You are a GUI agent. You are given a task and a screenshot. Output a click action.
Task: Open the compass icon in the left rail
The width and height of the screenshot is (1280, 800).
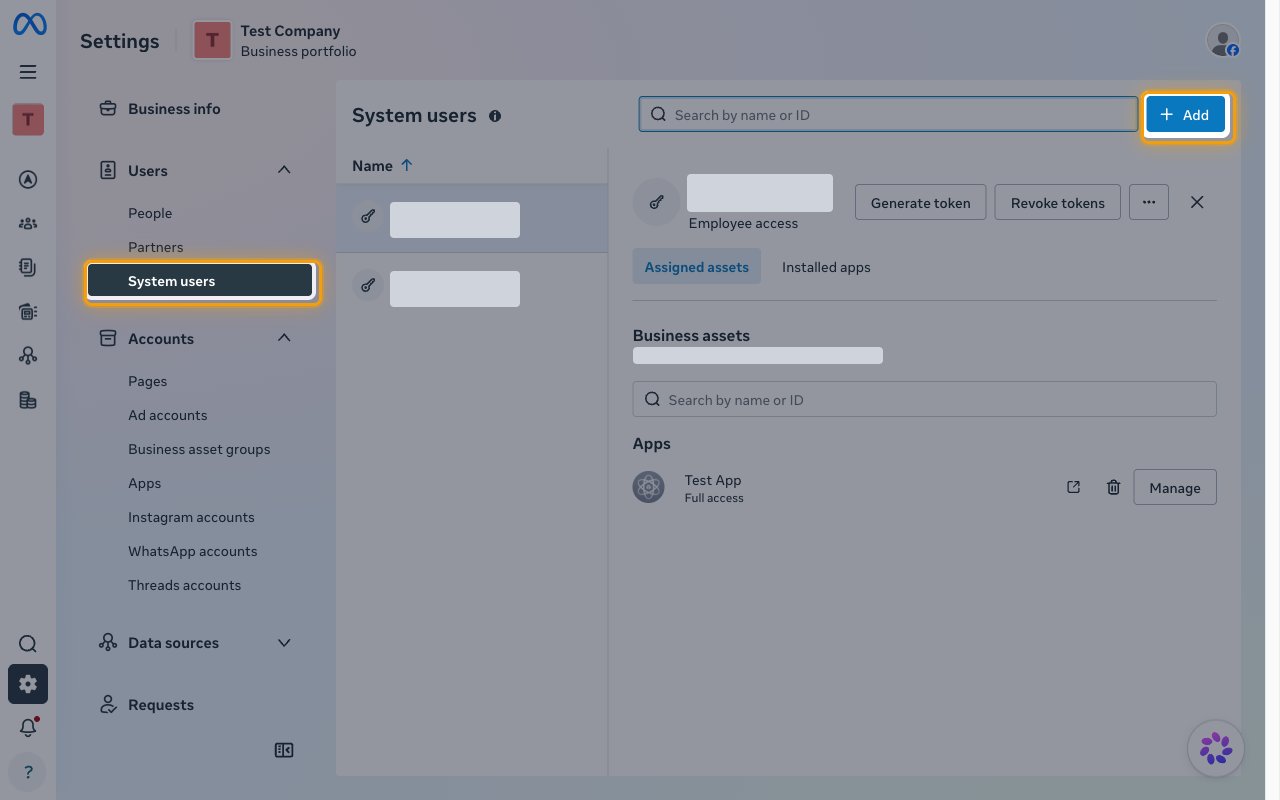click(x=28, y=180)
